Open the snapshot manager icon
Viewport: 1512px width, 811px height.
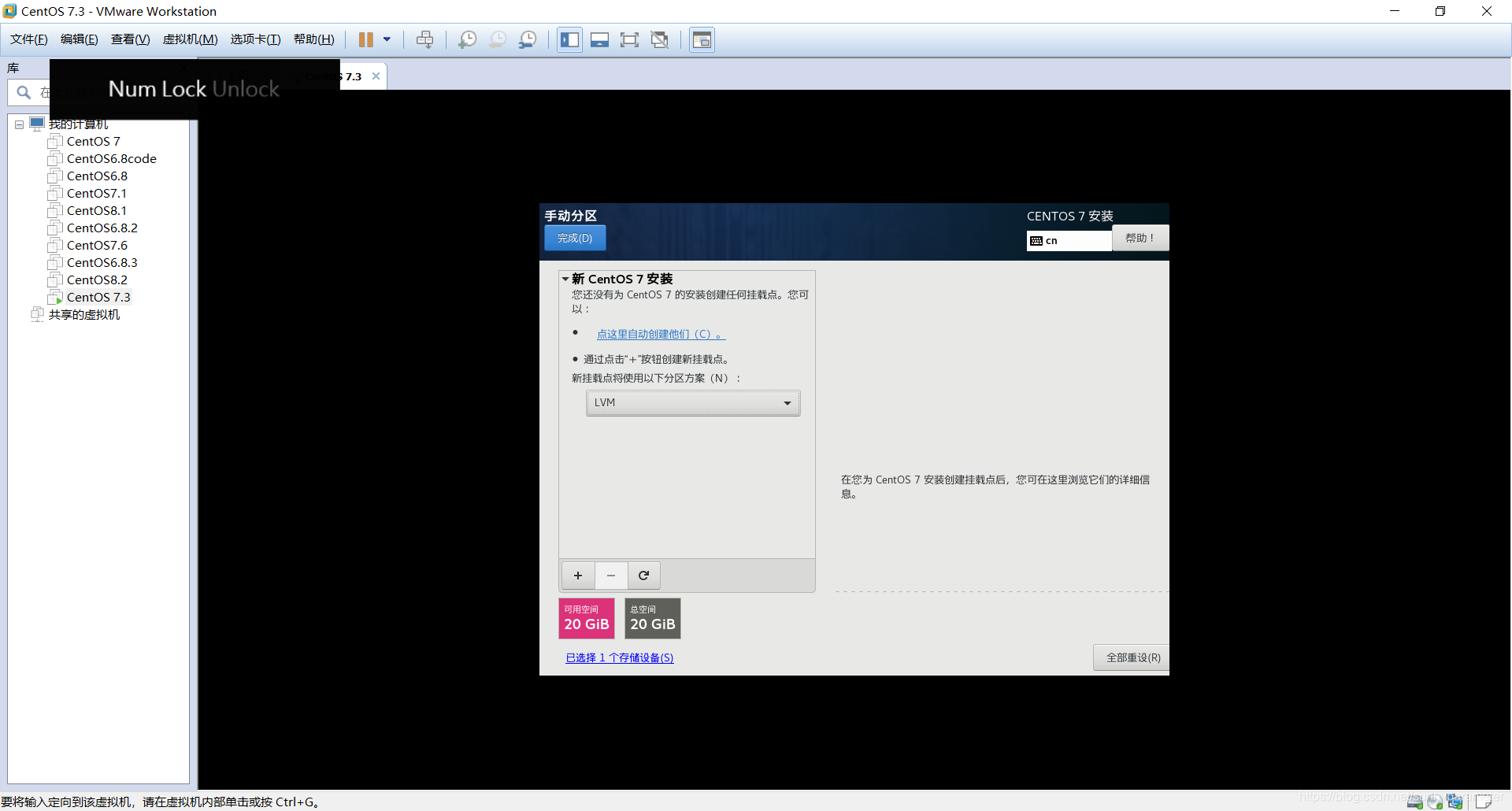[528, 39]
